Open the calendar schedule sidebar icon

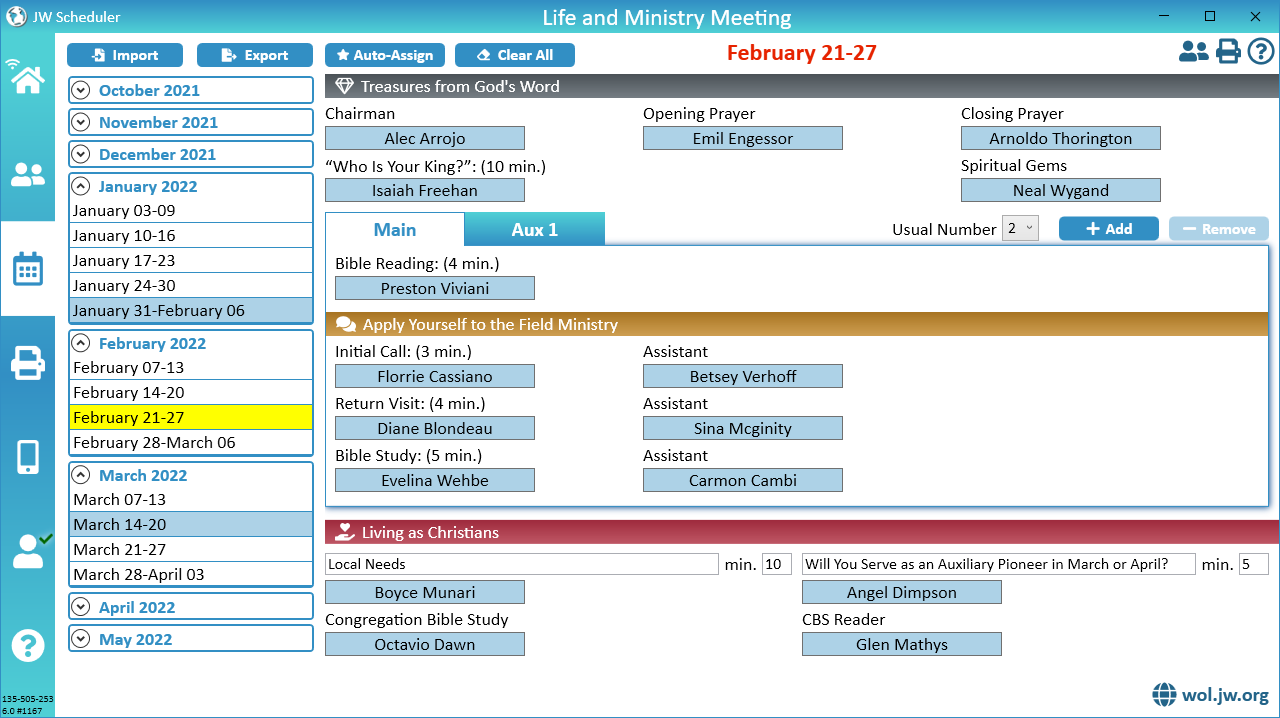click(28, 269)
